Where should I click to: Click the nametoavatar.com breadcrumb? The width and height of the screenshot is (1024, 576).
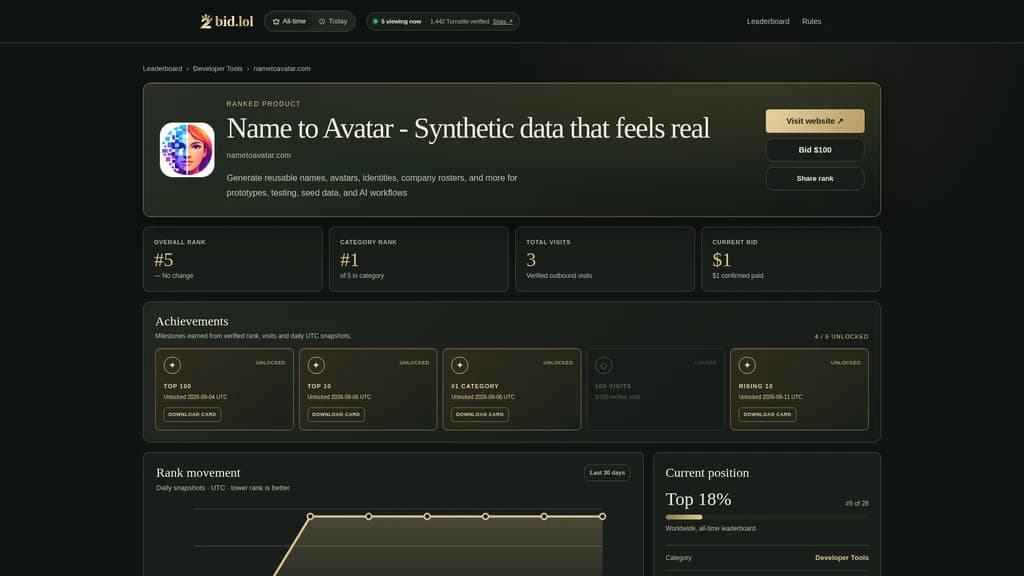[x=282, y=69]
